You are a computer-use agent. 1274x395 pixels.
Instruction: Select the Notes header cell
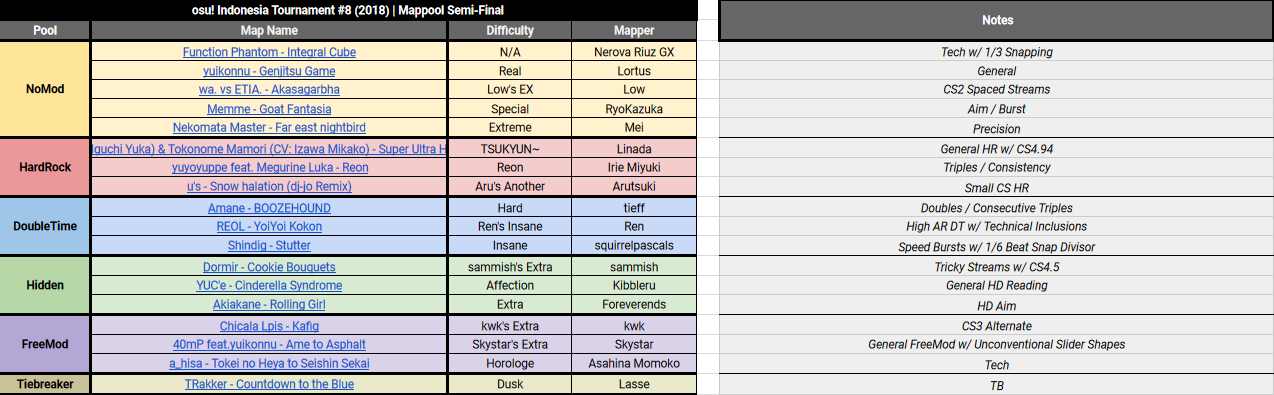coord(997,20)
